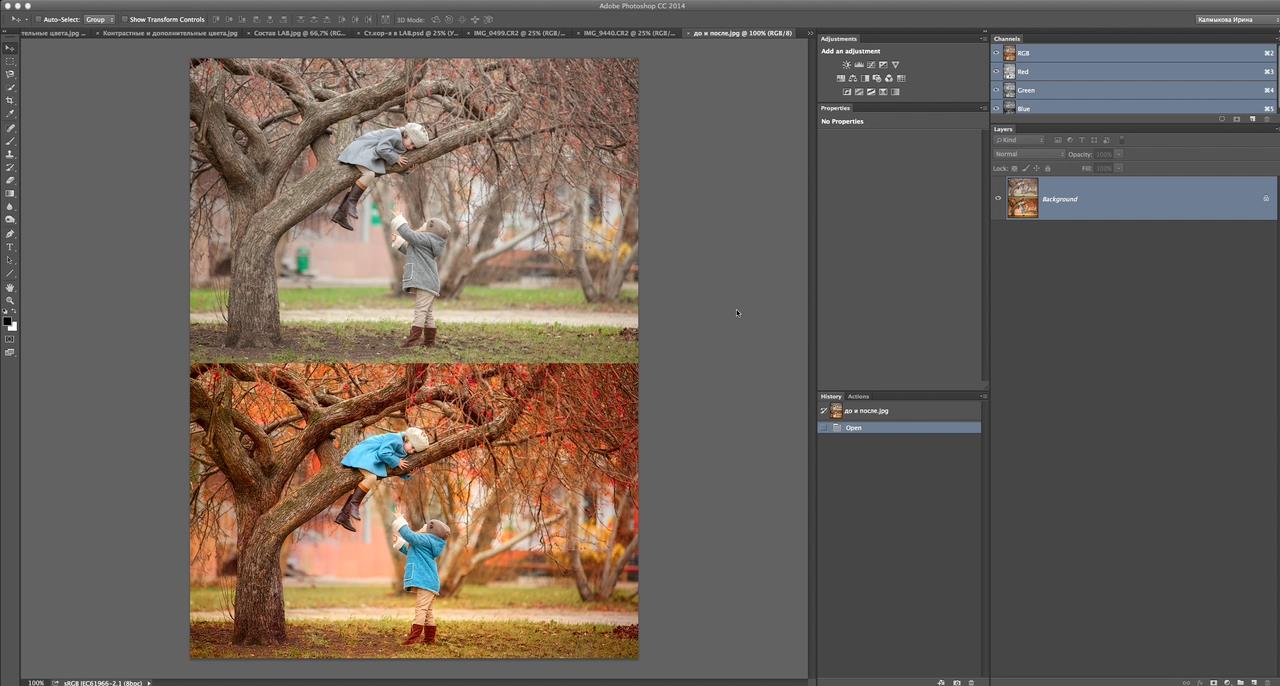Hide the Blue channel visibility eye
Screen dimensions: 1280x686
click(997, 108)
